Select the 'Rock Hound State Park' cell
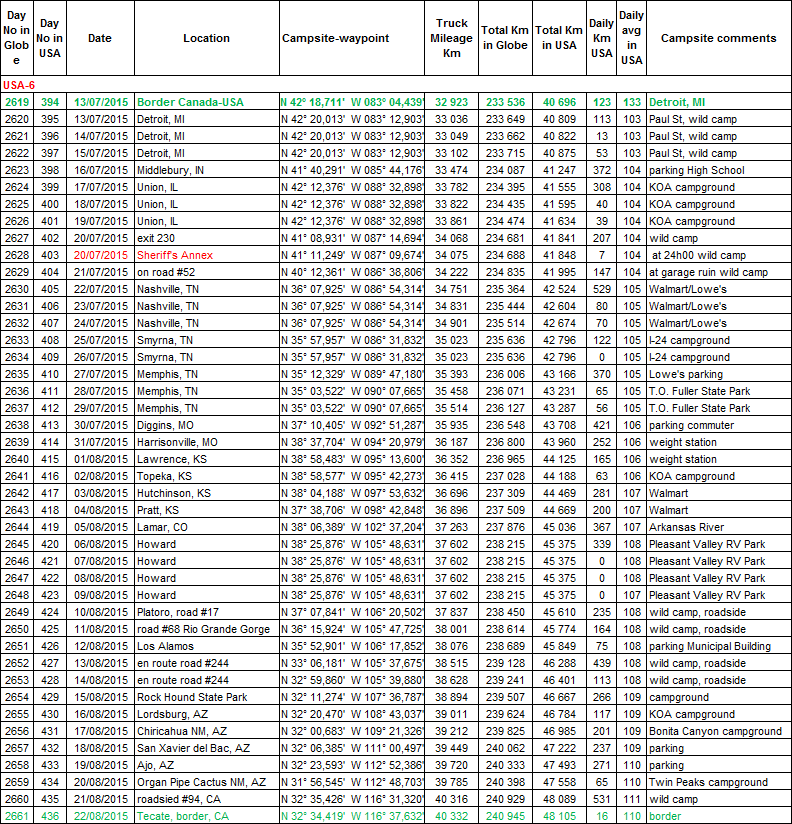Screen dimensions: 792x824 (x=190, y=697)
